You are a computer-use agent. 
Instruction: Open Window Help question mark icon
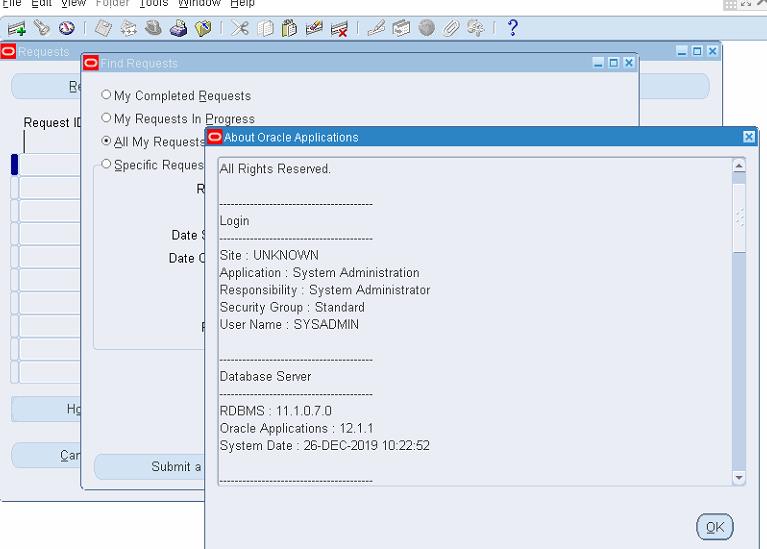[x=512, y=28]
